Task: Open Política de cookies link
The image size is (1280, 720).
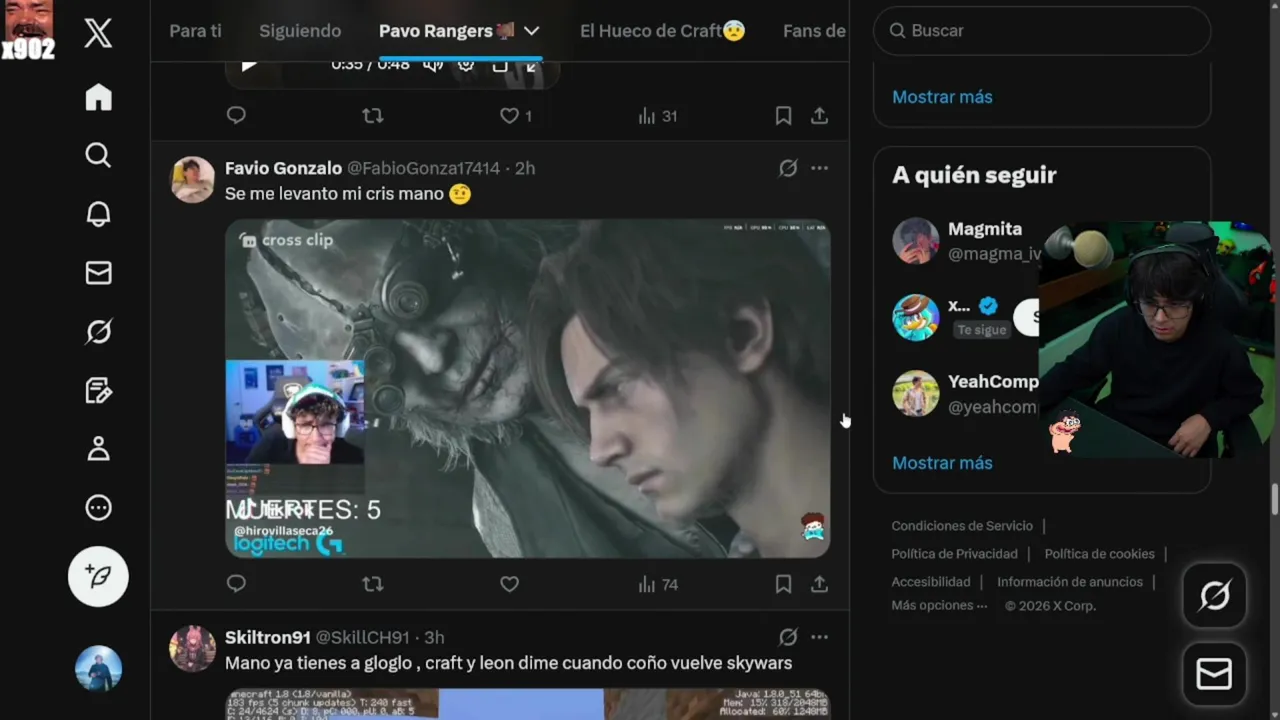Action: coord(1099,554)
